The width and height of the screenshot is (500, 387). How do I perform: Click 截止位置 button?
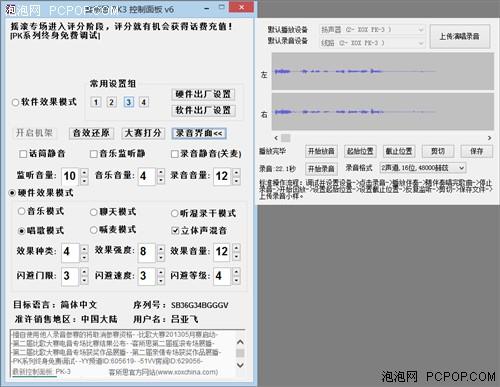[399, 151]
